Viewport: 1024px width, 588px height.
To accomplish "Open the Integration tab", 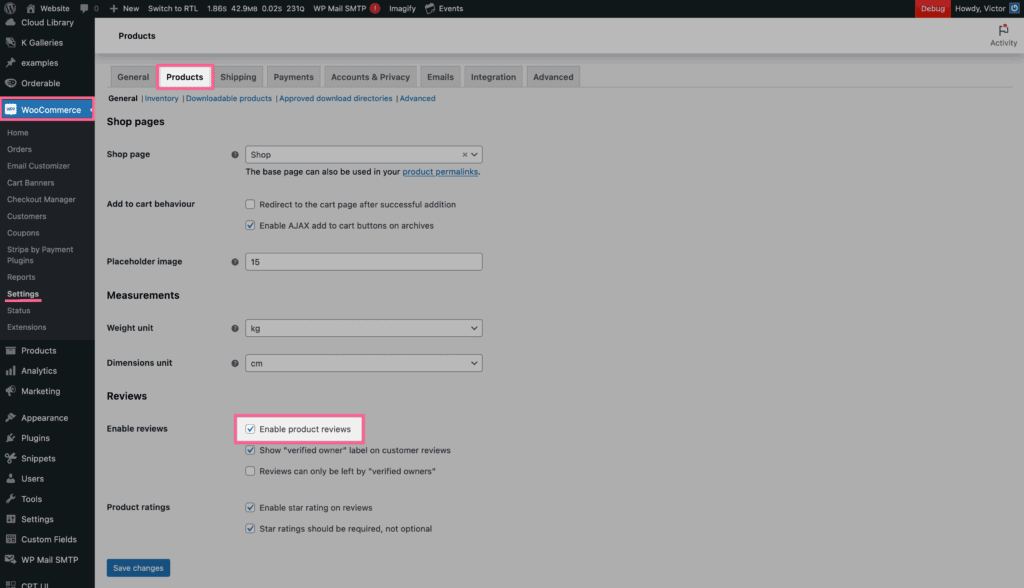I will 493,77.
